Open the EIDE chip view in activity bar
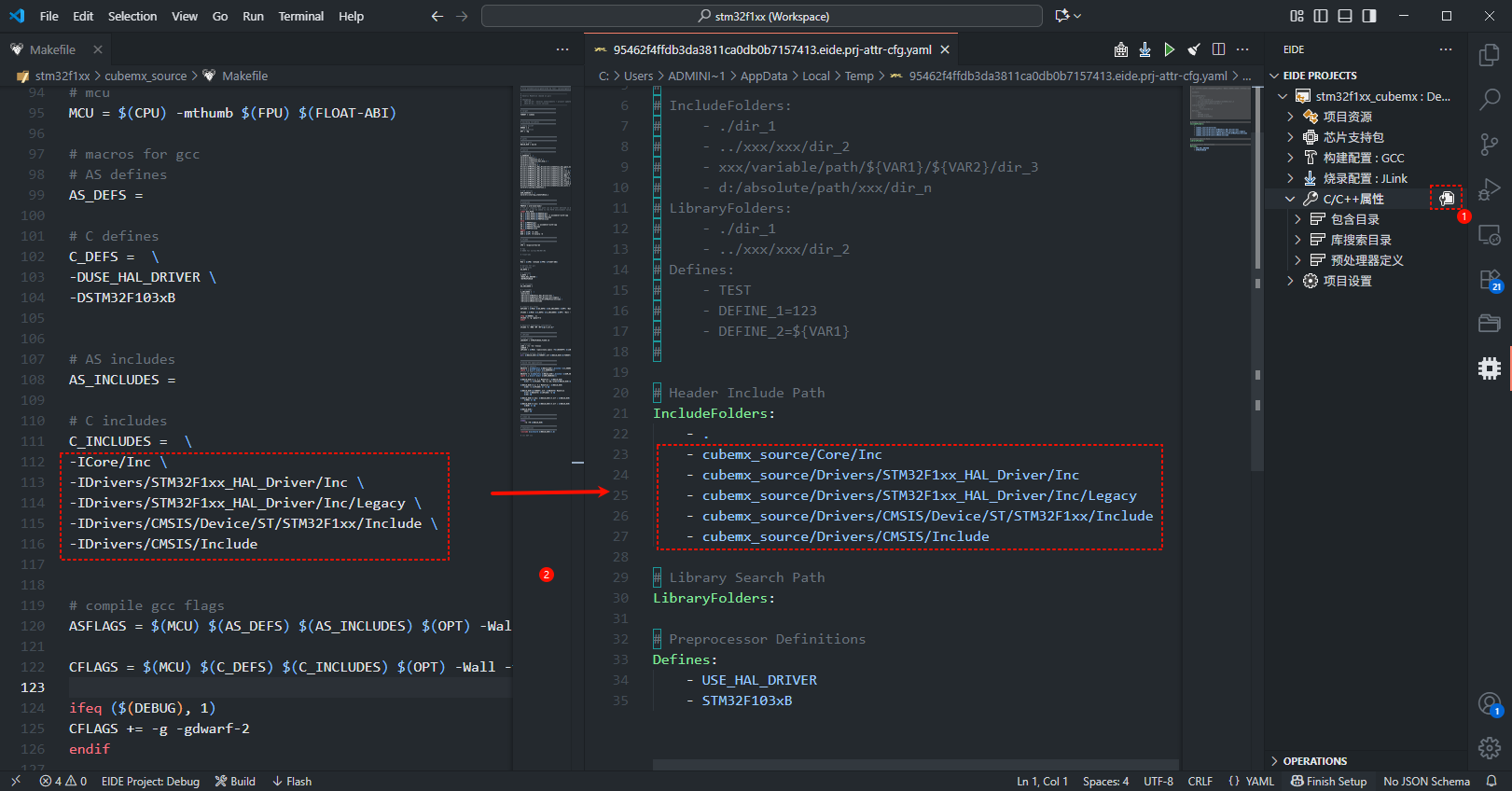Screen dimensions: 1512x791 (1490, 368)
